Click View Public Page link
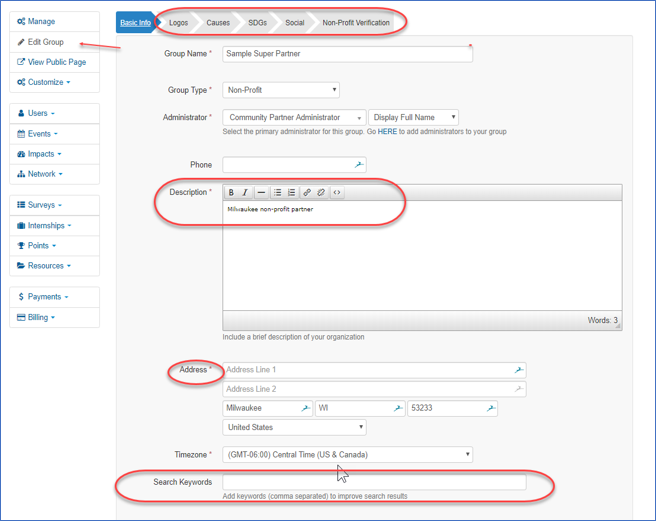656x521 pixels. pyautogui.click(x=54, y=62)
